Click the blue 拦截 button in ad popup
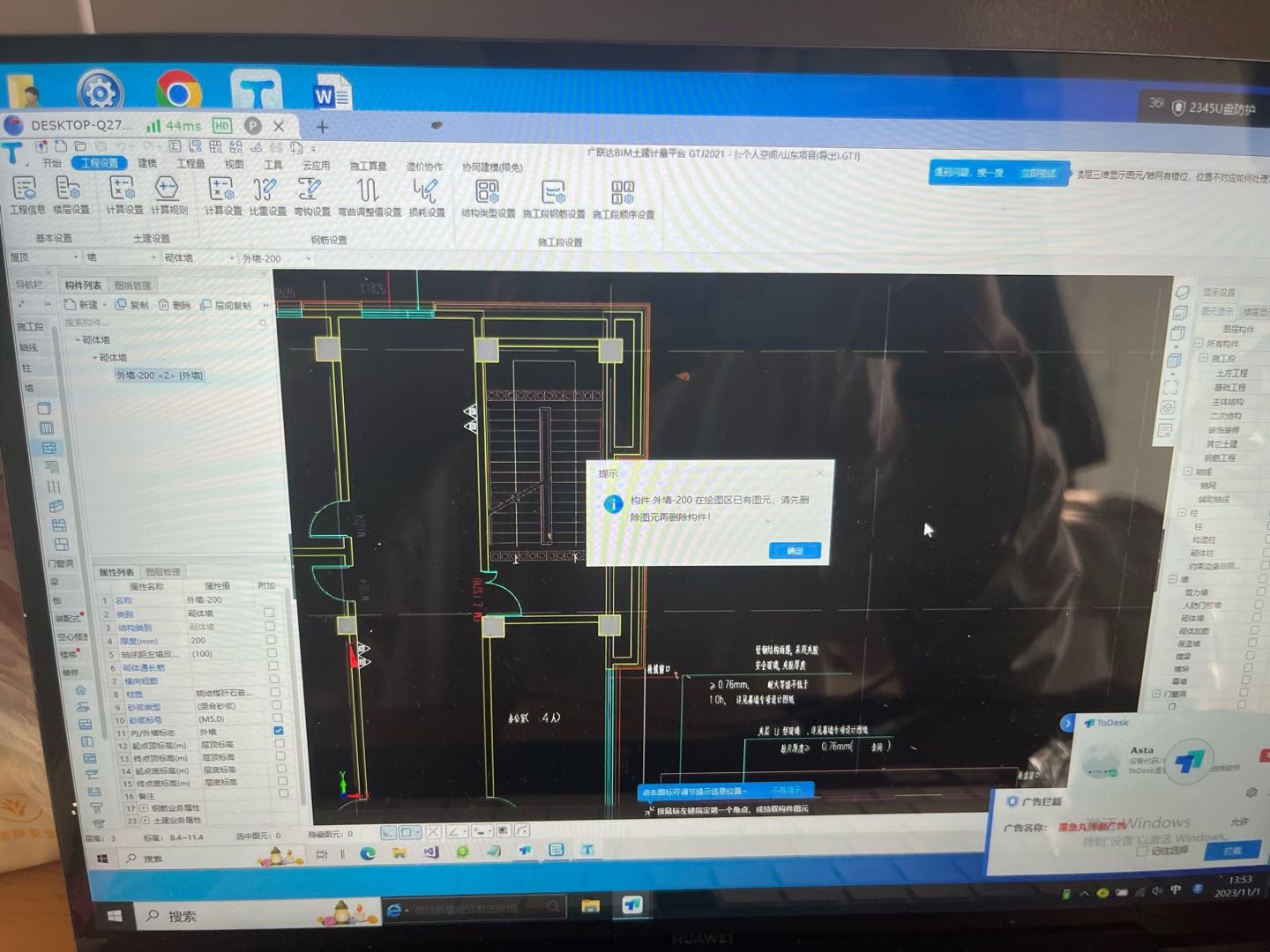 1232,851
